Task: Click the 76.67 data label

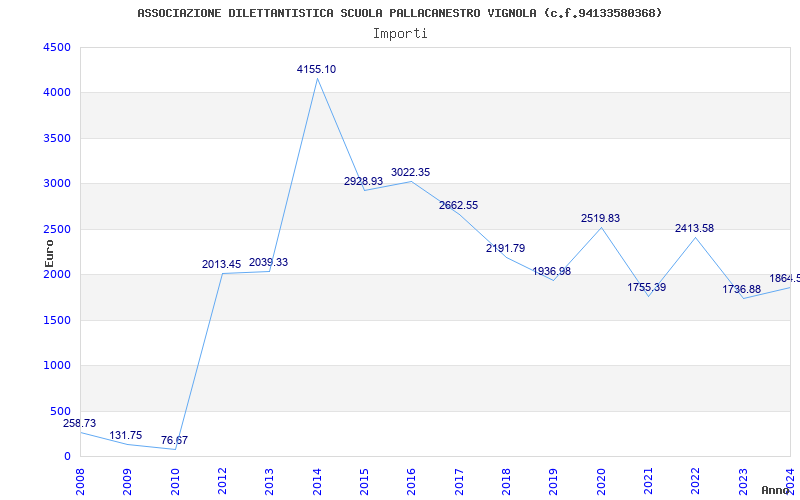Action: [174, 440]
